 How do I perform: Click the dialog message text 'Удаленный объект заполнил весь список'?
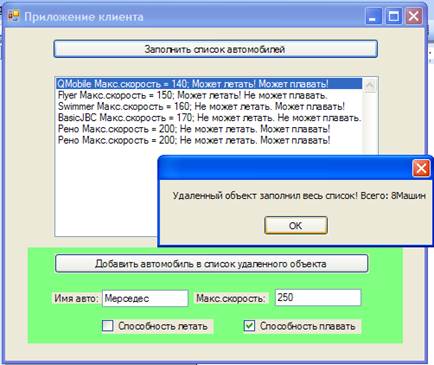pos(265,196)
